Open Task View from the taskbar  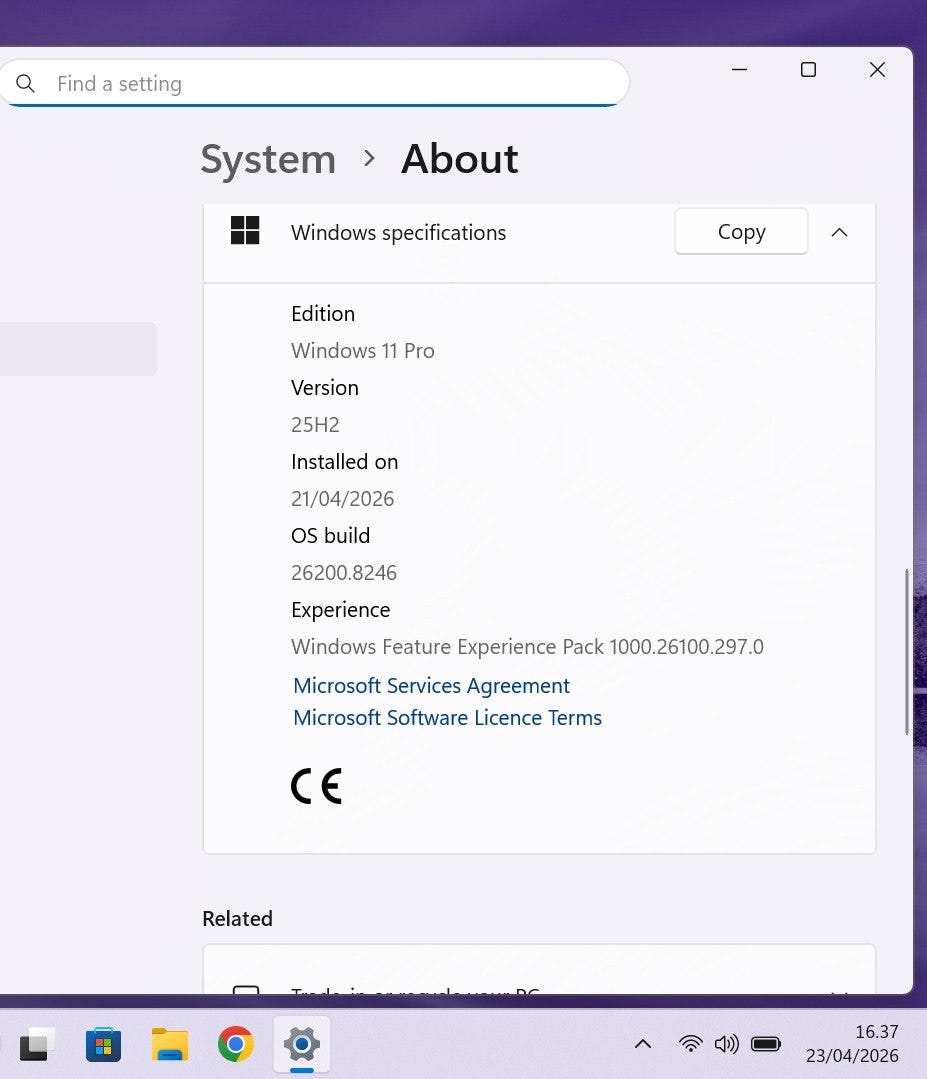click(37, 1044)
